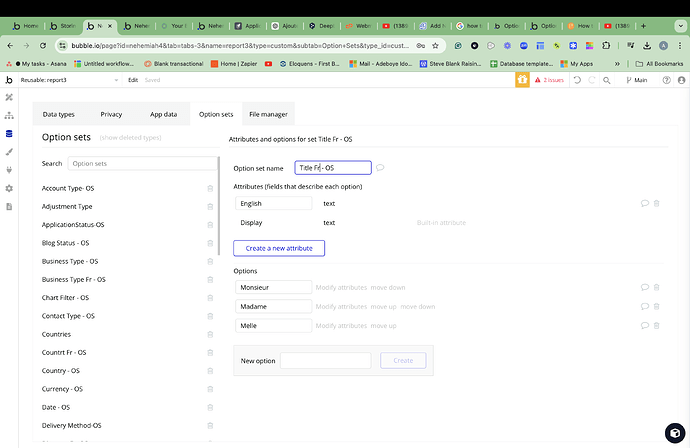This screenshot has width=690, height=448.
Task: Delete the English attribute with its trash icon
Action: coord(657,203)
